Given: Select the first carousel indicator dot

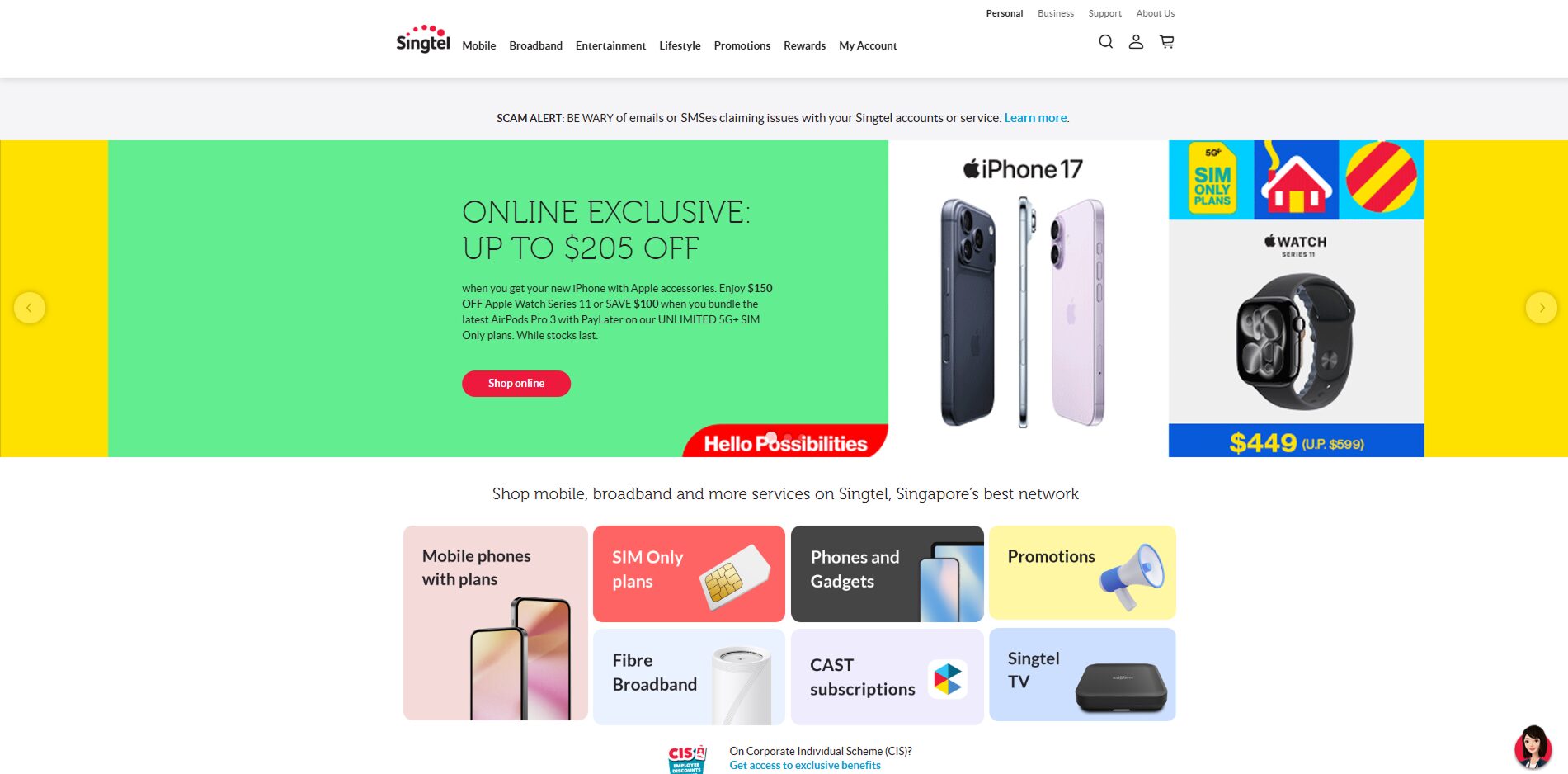Looking at the screenshot, I should tap(771, 437).
